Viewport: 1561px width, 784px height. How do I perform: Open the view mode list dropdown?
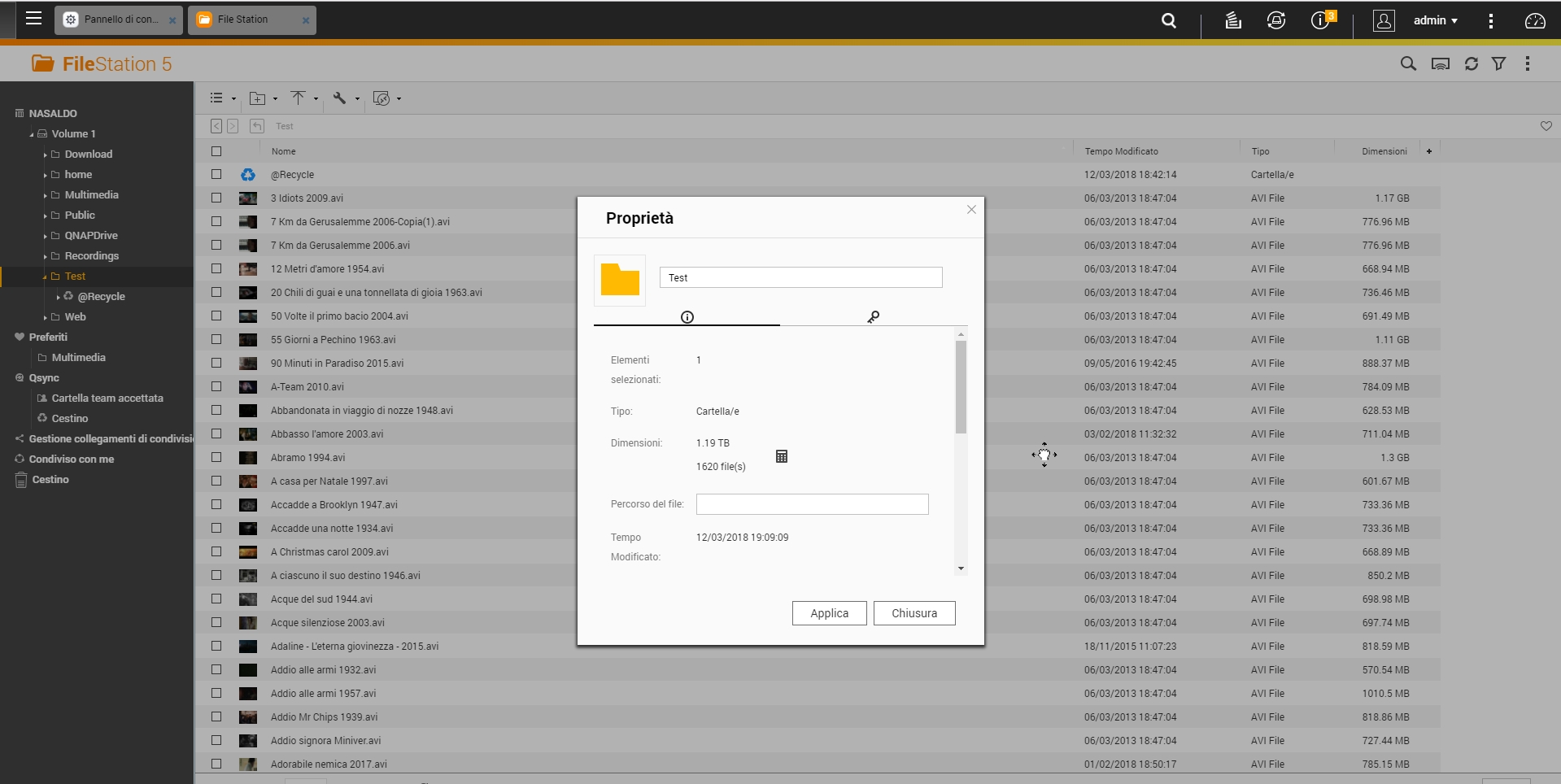coord(222,98)
